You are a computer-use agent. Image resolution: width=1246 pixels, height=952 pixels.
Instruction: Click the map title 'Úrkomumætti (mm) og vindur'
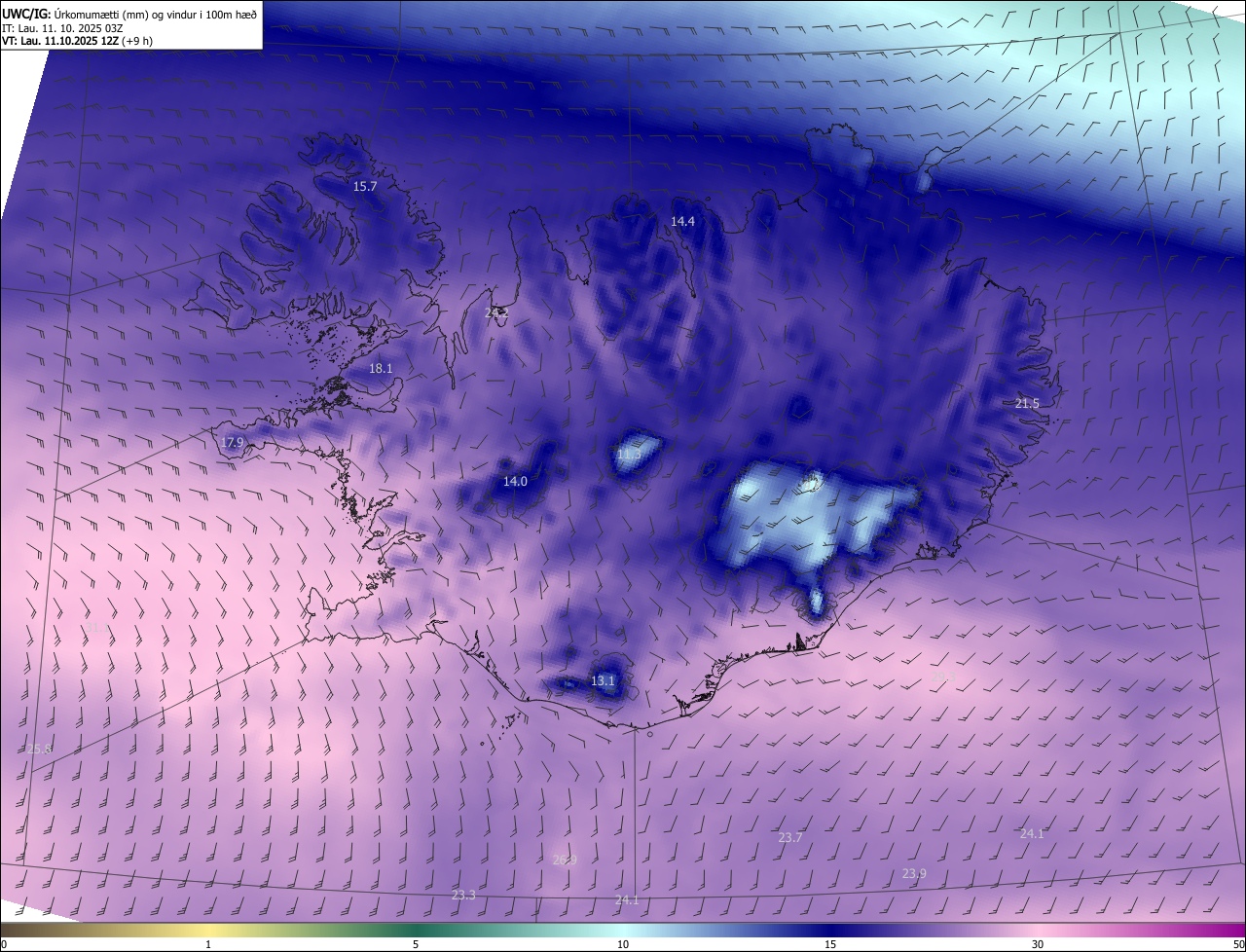[124, 13]
